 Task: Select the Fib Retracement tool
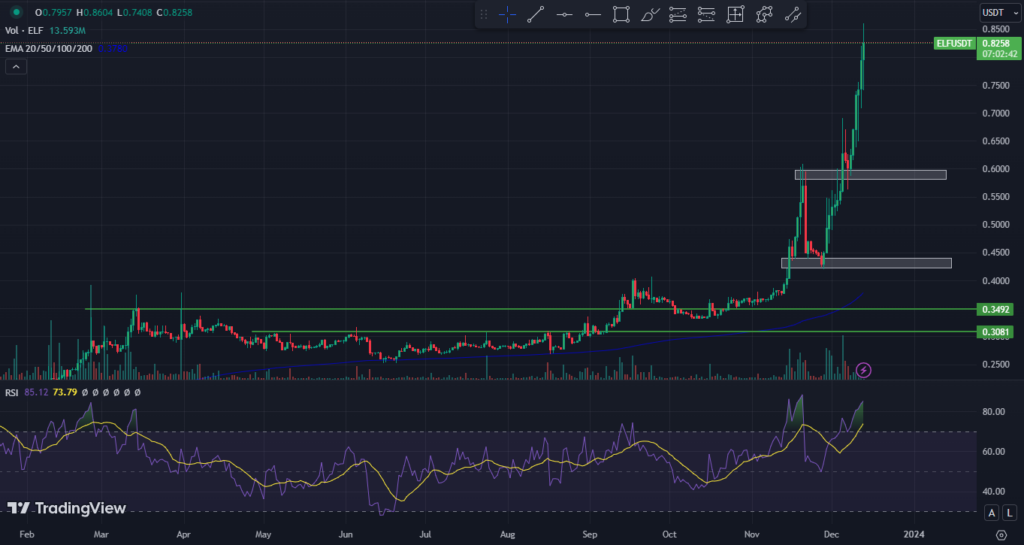pyautogui.click(x=678, y=14)
